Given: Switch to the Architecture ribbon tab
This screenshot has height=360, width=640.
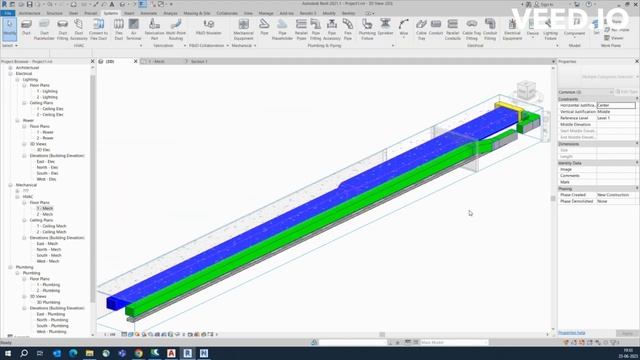Looking at the screenshot, I should tap(30, 13).
